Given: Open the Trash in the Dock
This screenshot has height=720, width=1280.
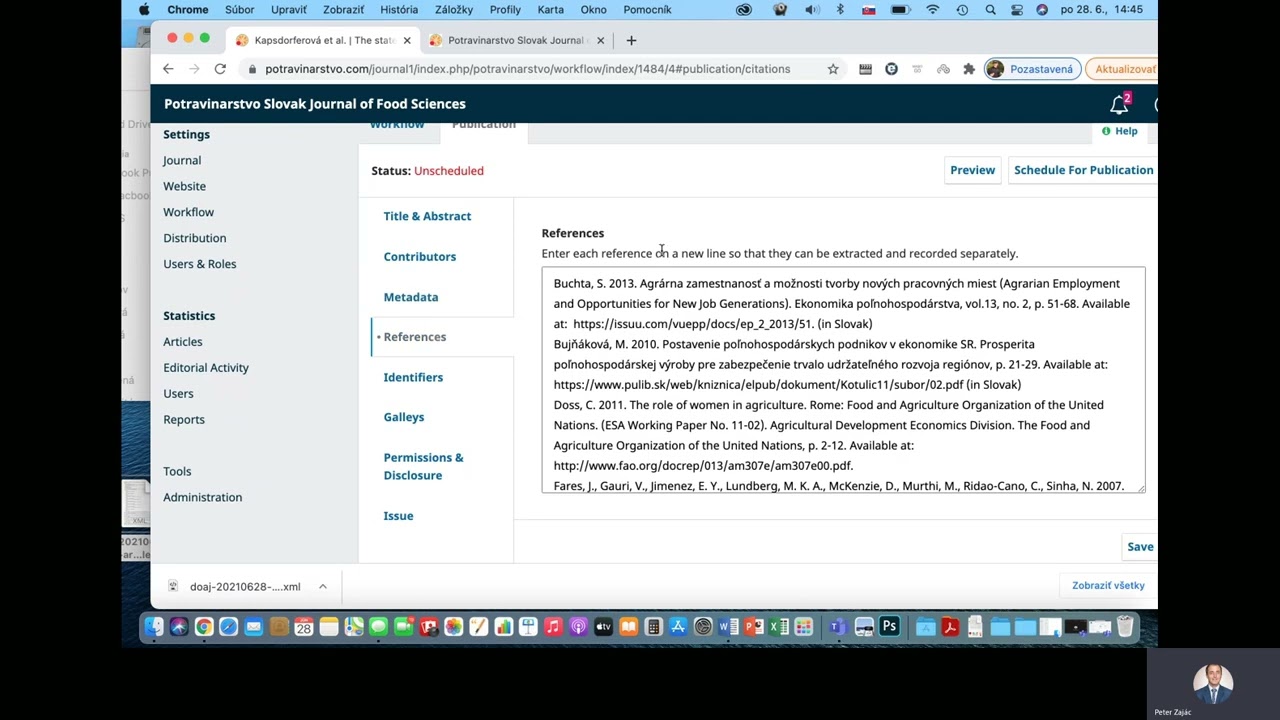Looking at the screenshot, I should click(x=1125, y=627).
